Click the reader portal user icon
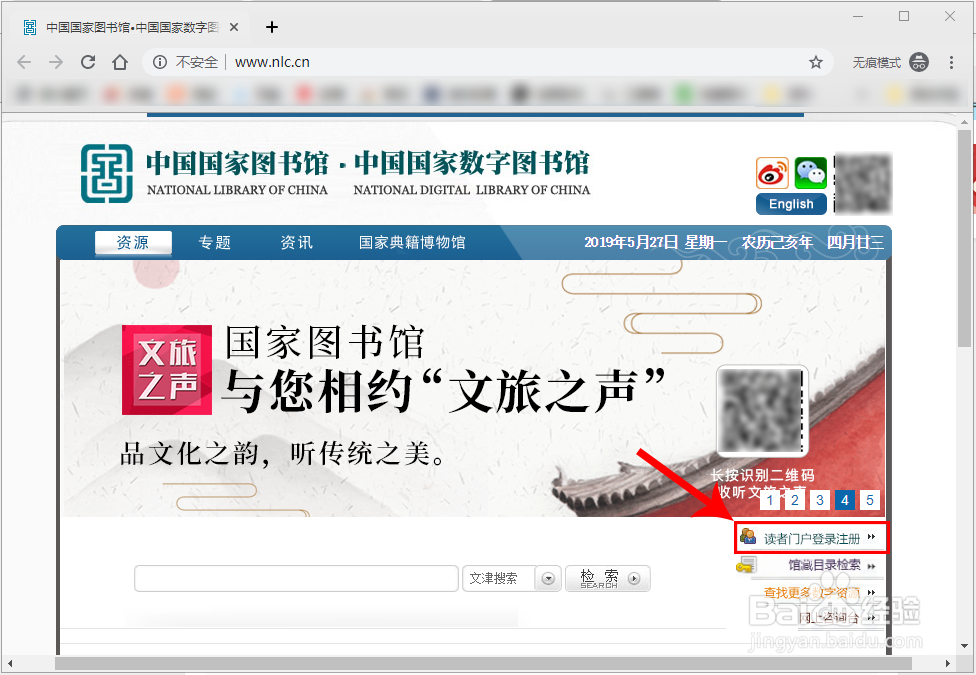This screenshot has width=976, height=675. tap(748, 536)
